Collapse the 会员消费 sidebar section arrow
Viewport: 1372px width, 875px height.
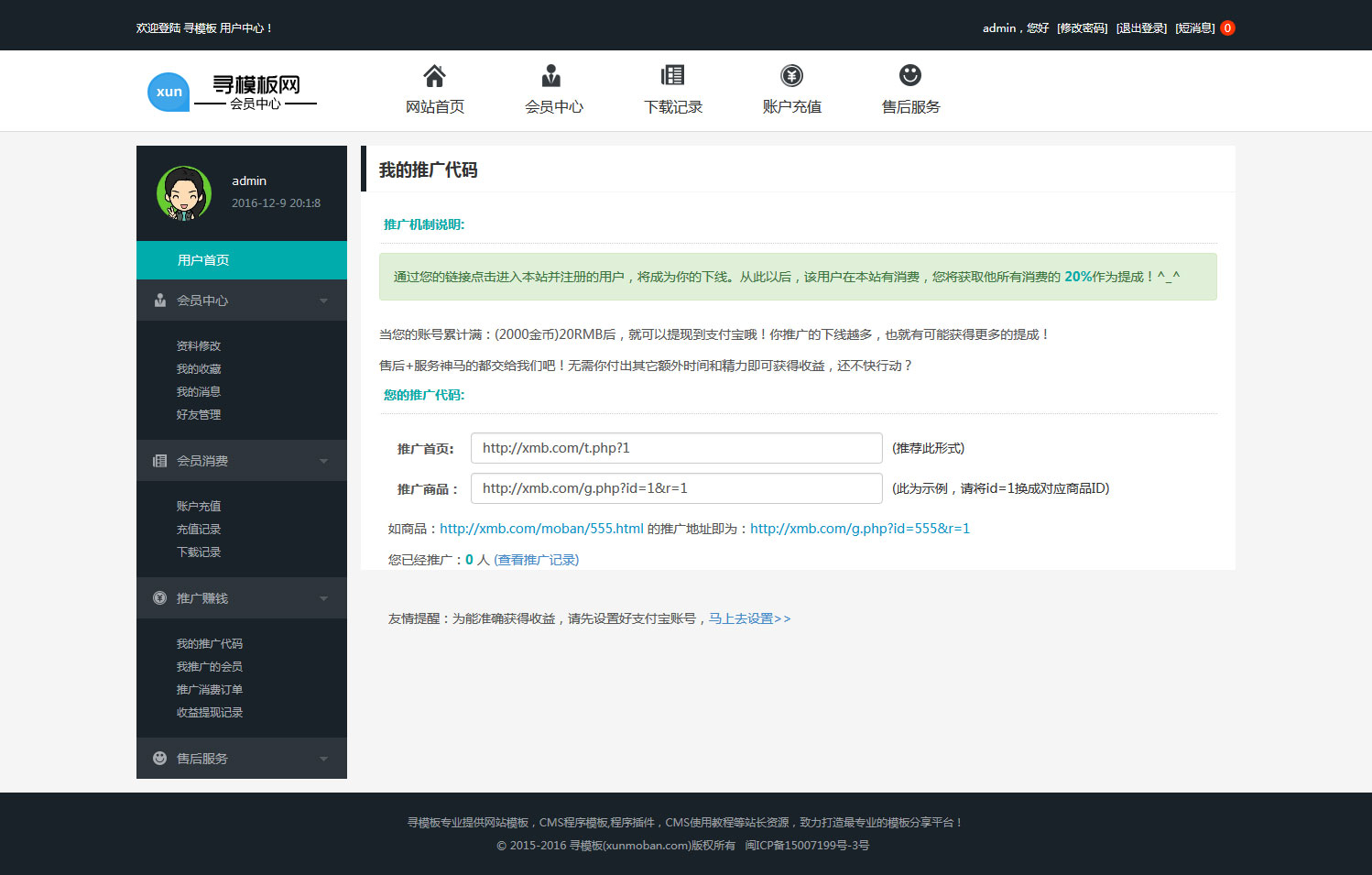click(323, 461)
